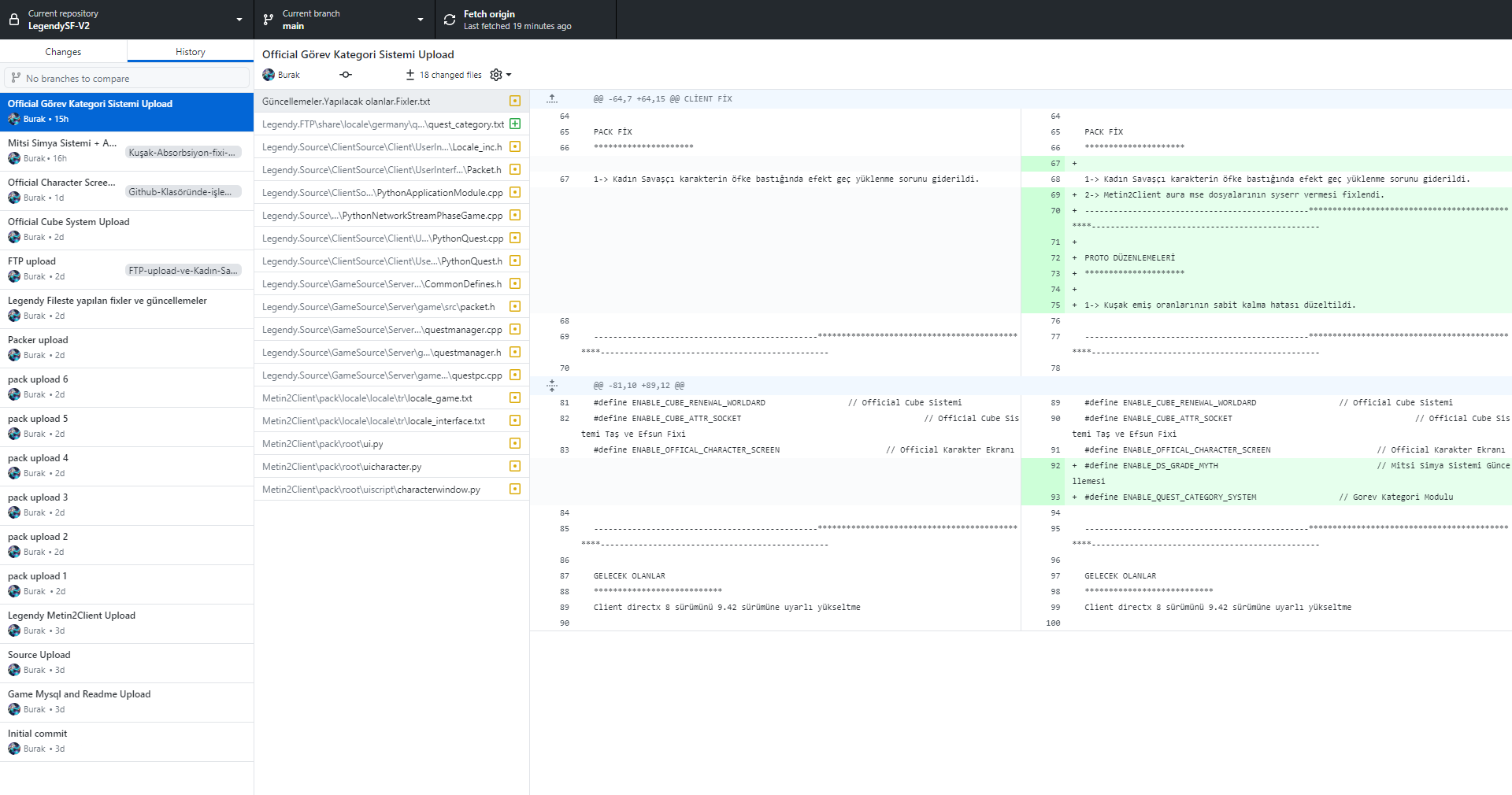Open file questpc.cpp
The height and width of the screenshot is (795, 1512).
click(x=391, y=375)
